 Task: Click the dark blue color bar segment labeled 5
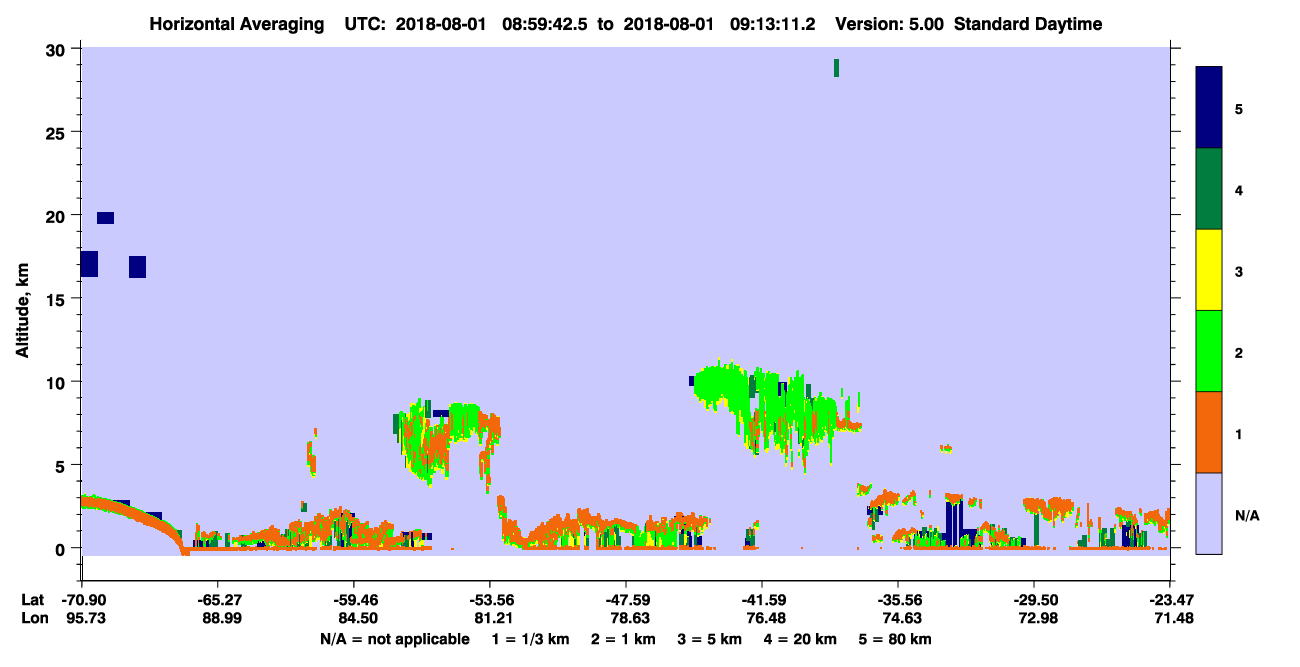tap(1209, 108)
